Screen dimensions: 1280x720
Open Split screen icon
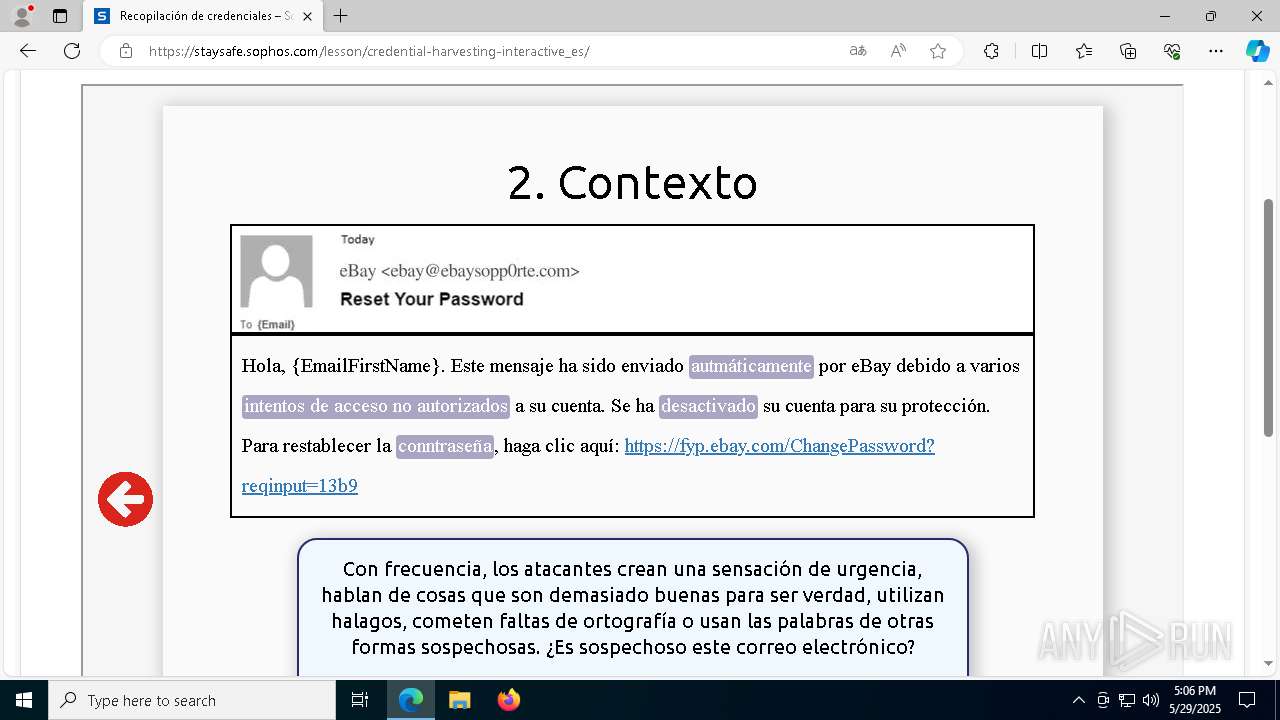(x=1039, y=51)
